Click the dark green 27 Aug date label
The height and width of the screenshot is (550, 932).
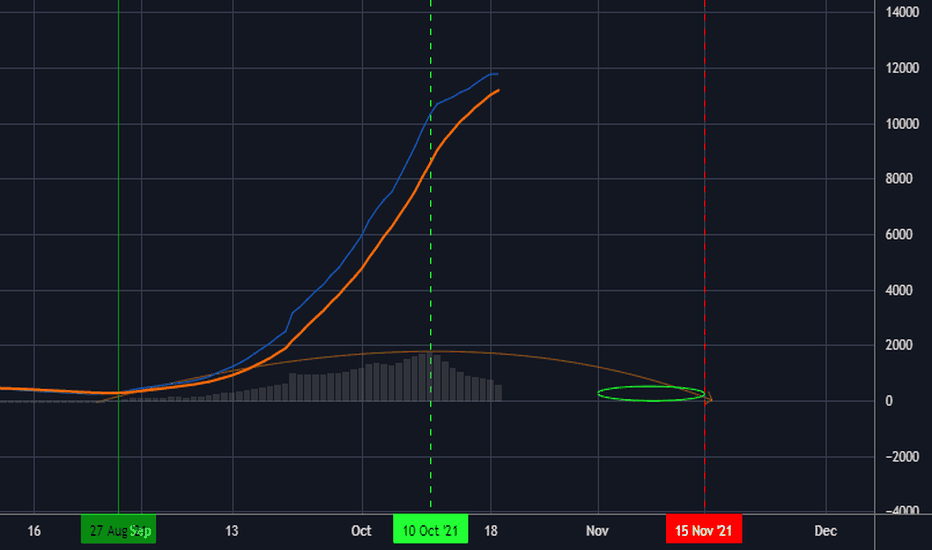point(118,529)
